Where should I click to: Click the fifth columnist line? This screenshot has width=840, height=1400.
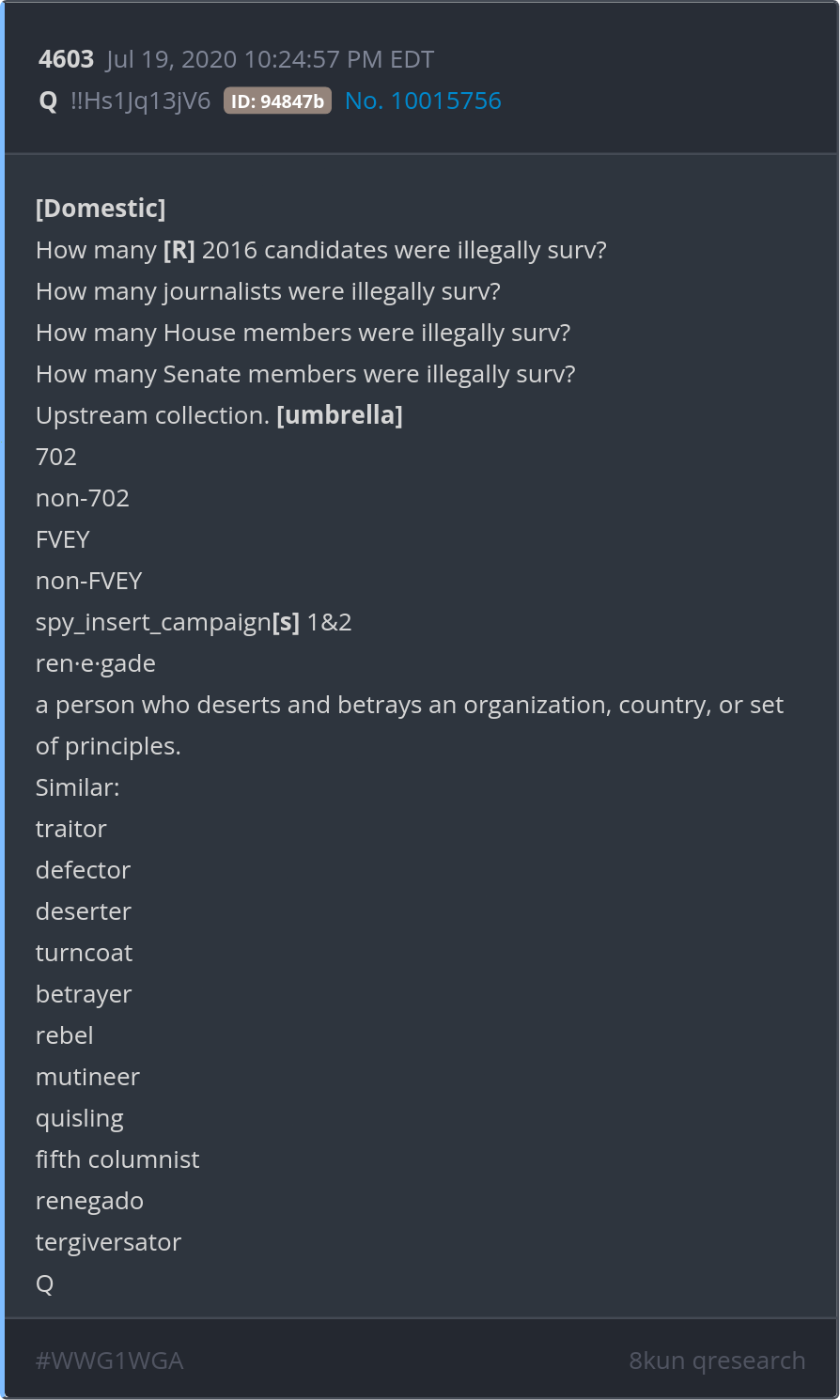click(117, 1159)
